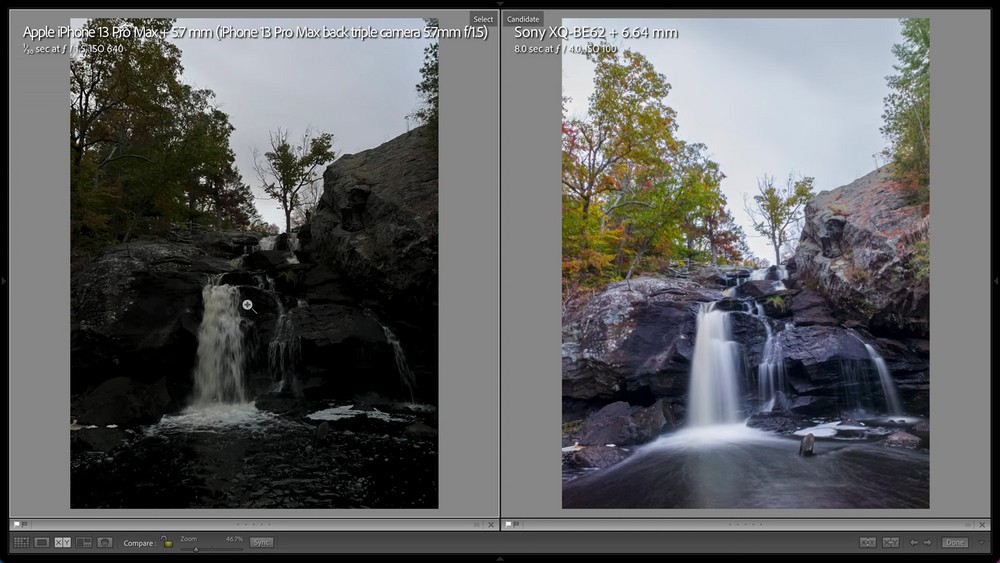The image size is (1000, 563).
Task: Flag the Sony Candidate photo as picked
Action: pos(508,524)
